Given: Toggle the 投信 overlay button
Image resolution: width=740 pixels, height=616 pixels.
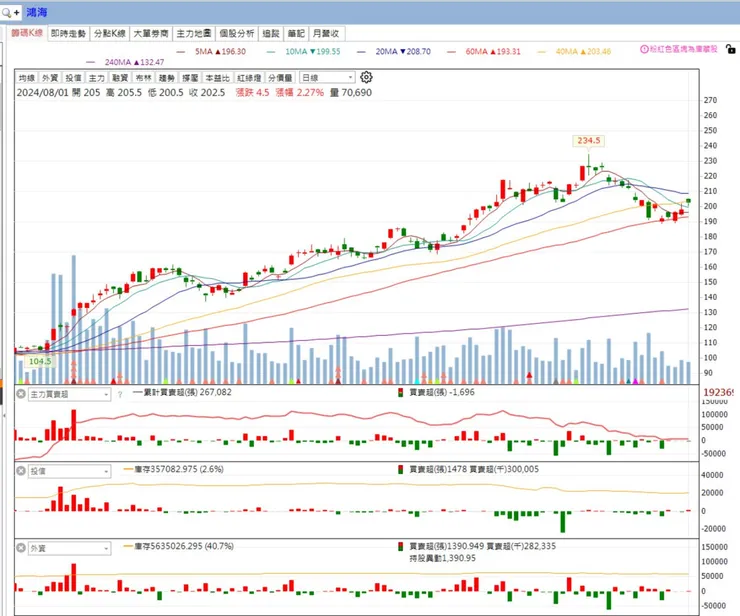Looking at the screenshot, I should click(x=73, y=78).
